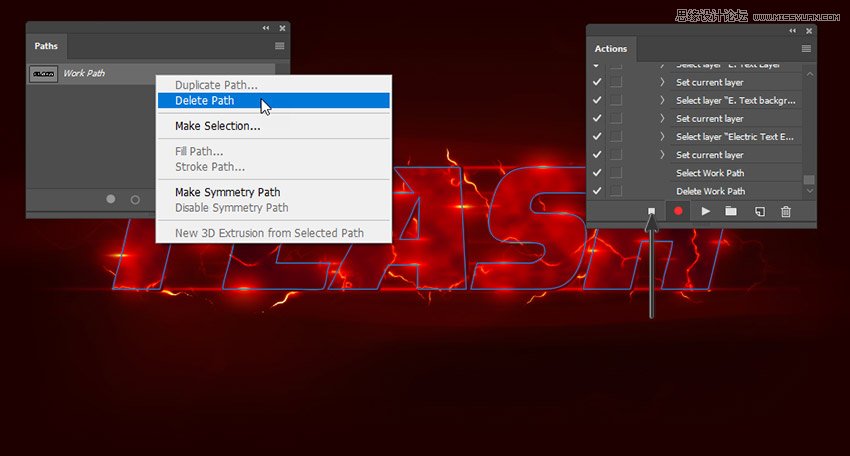850x456 pixels.
Task: Toggle dialog box for Delete Work Path
Action: pos(616,191)
